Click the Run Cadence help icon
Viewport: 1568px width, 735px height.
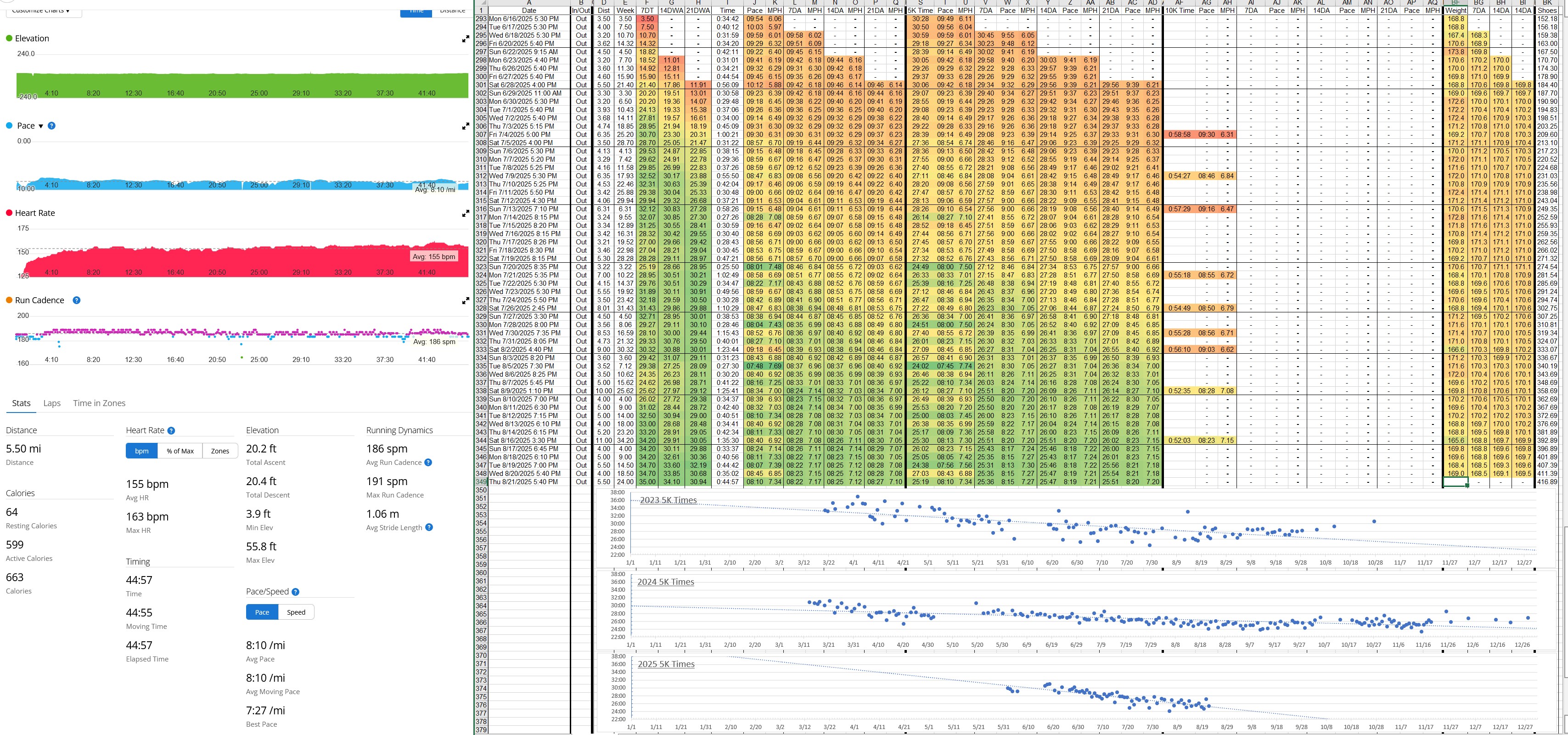(77, 300)
